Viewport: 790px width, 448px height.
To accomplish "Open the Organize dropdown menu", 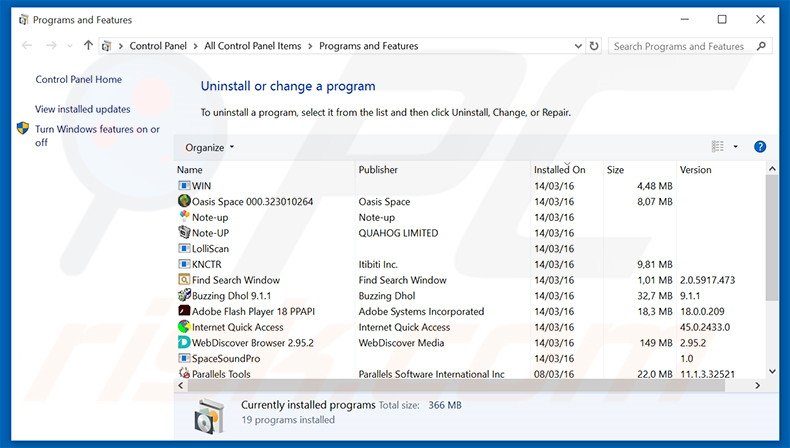I will pos(210,147).
